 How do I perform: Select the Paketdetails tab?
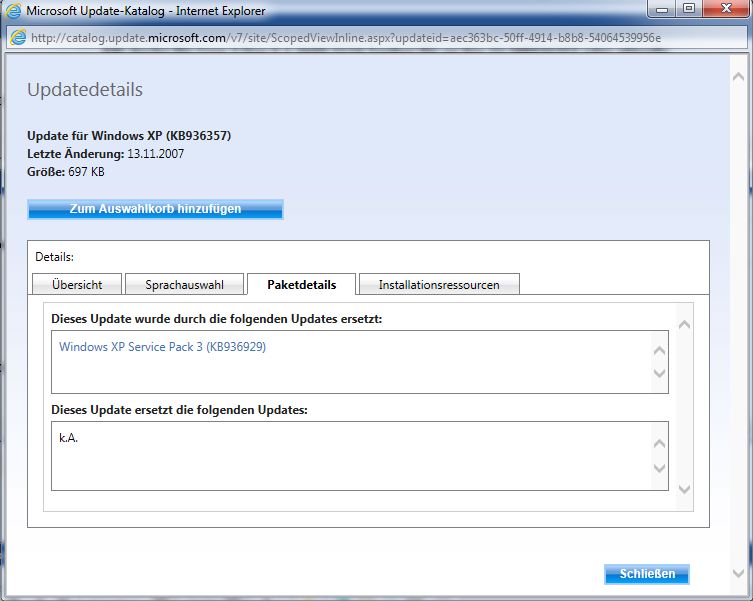click(x=302, y=284)
